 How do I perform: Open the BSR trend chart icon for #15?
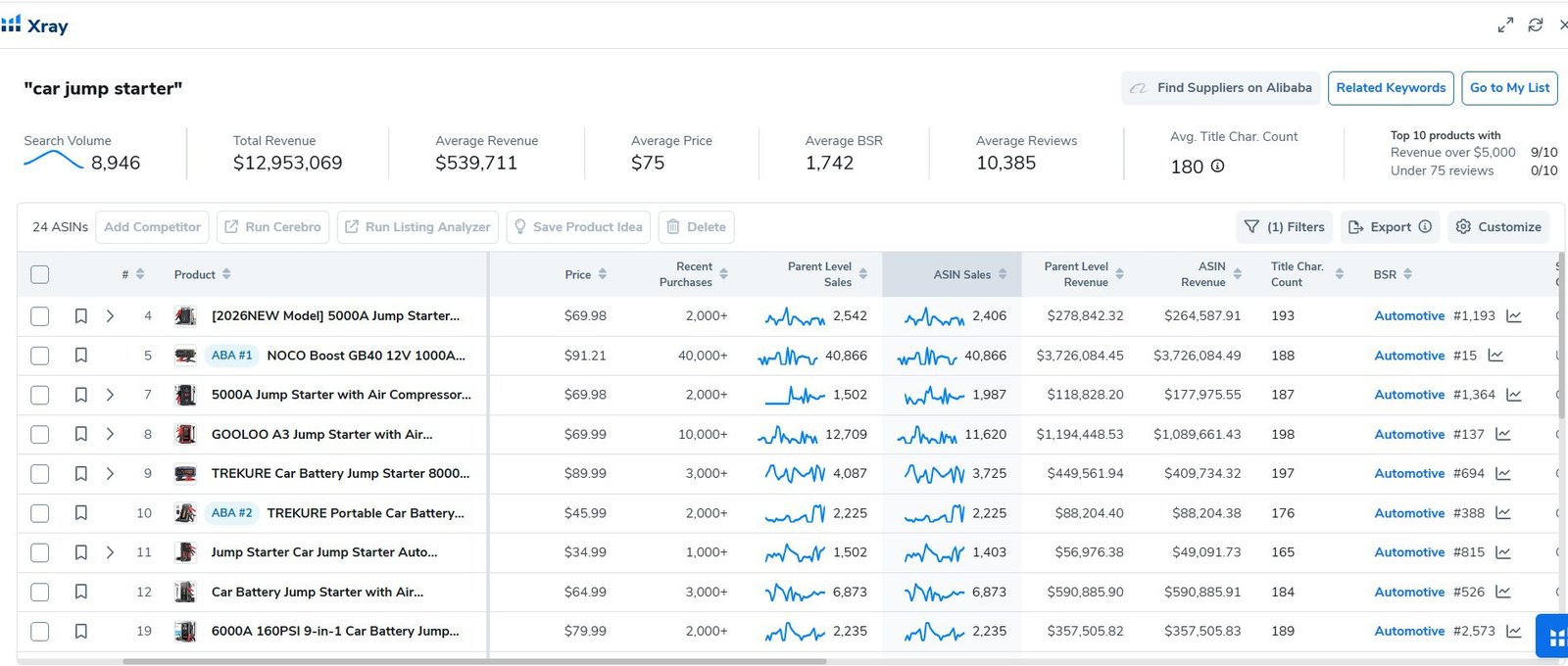[x=1495, y=356]
